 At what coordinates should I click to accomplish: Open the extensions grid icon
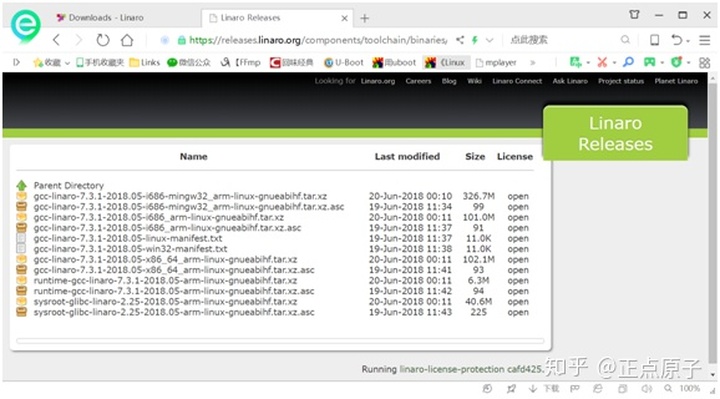[704, 62]
